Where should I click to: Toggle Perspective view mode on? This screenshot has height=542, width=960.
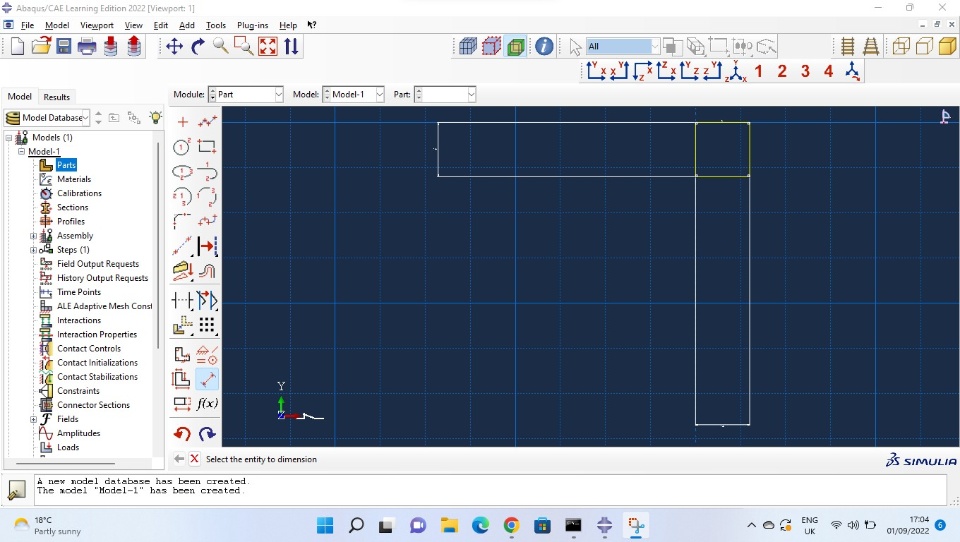(871, 47)
